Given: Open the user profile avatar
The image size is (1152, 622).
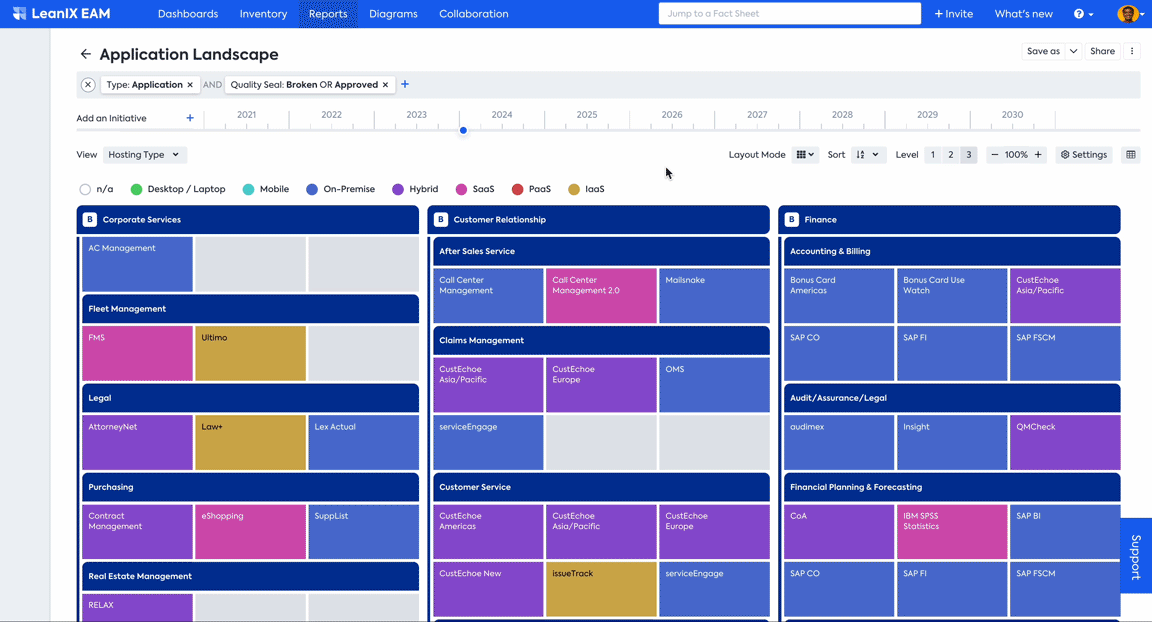Looking at the screenshot, I should (1128, 14).
